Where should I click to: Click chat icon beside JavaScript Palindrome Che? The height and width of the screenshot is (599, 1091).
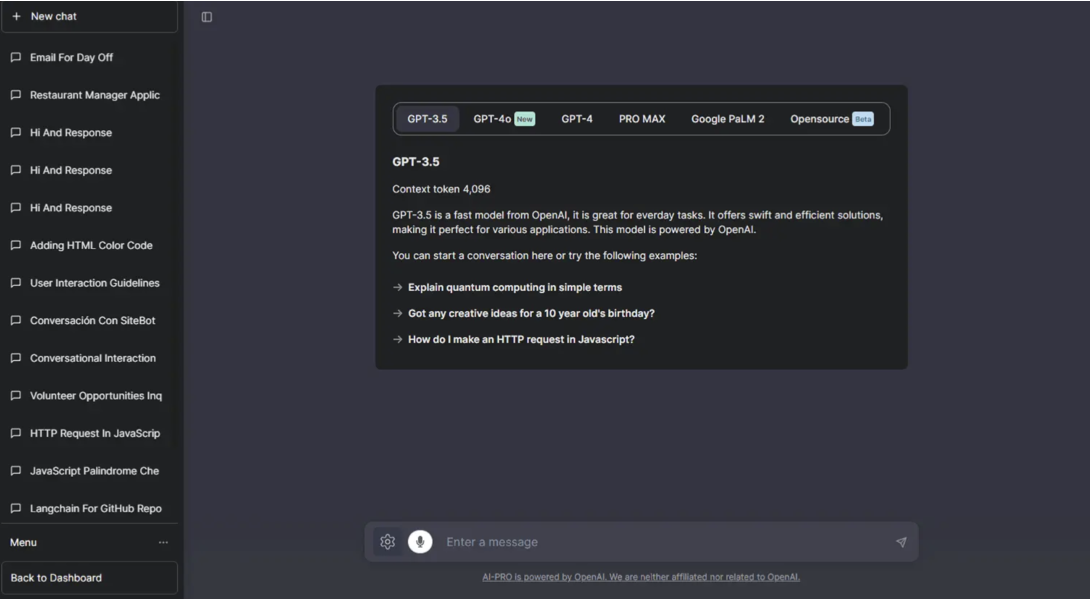[16, 470]
